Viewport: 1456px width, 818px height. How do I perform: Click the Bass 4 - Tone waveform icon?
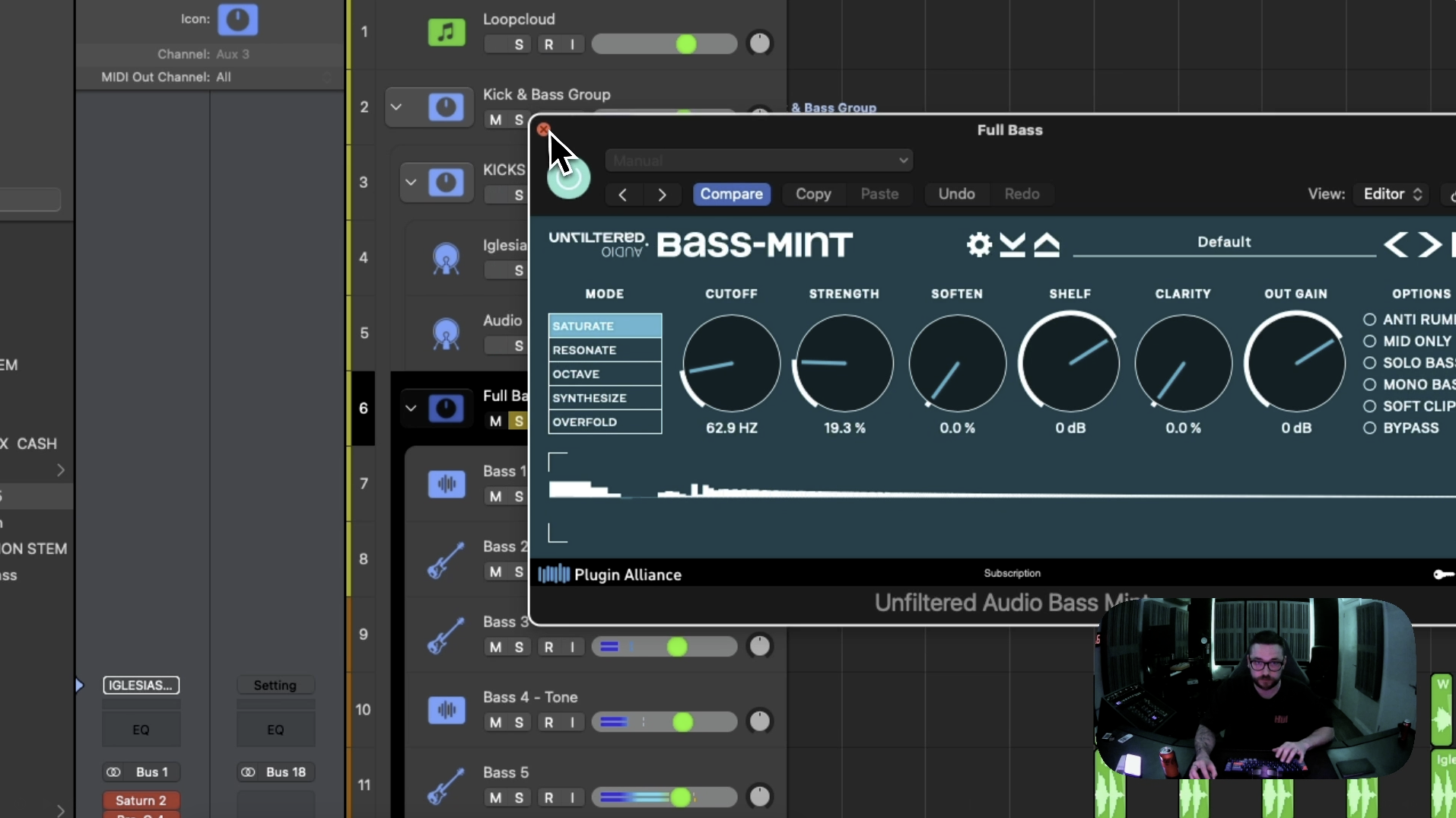pyautogui.click(x=446, y=710)
